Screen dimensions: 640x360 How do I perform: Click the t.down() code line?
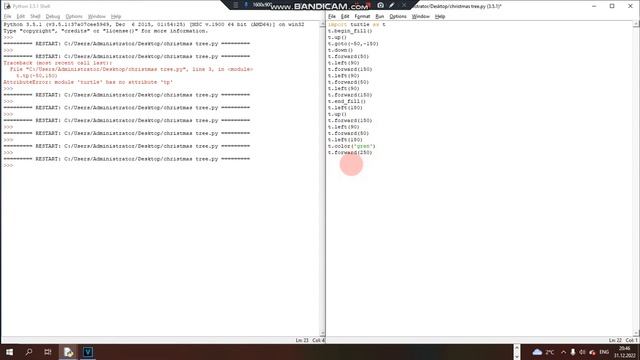(x=340, y=50)
